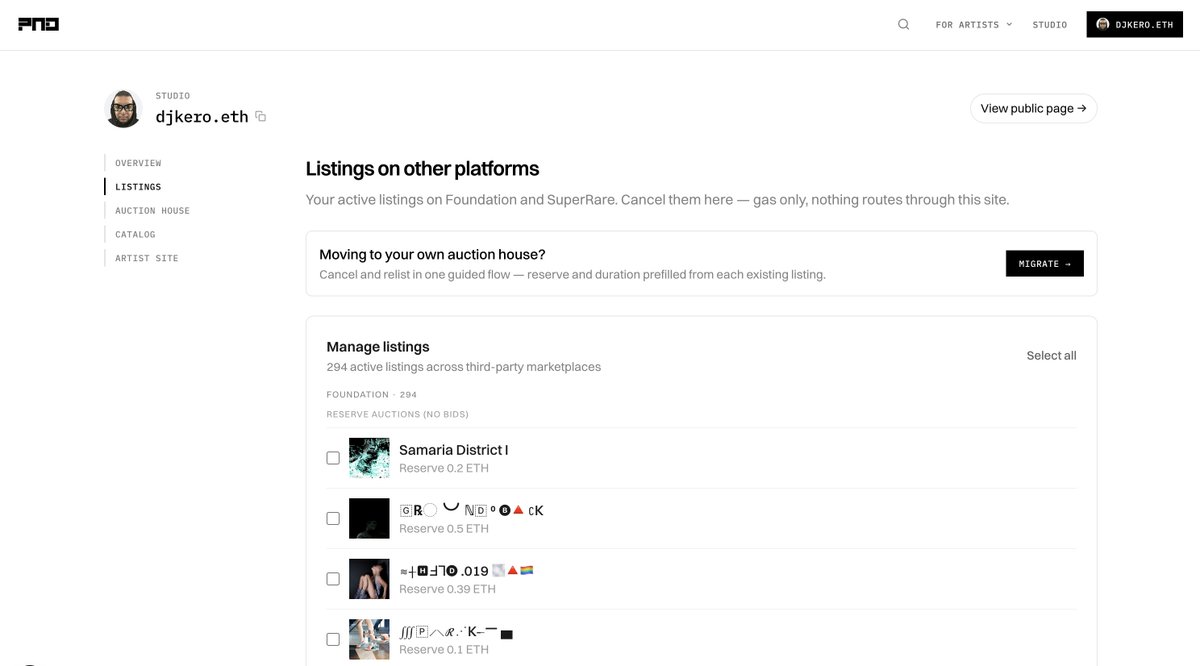Click the Samaria District I title

pyautogui.click(x=454, y=450)
